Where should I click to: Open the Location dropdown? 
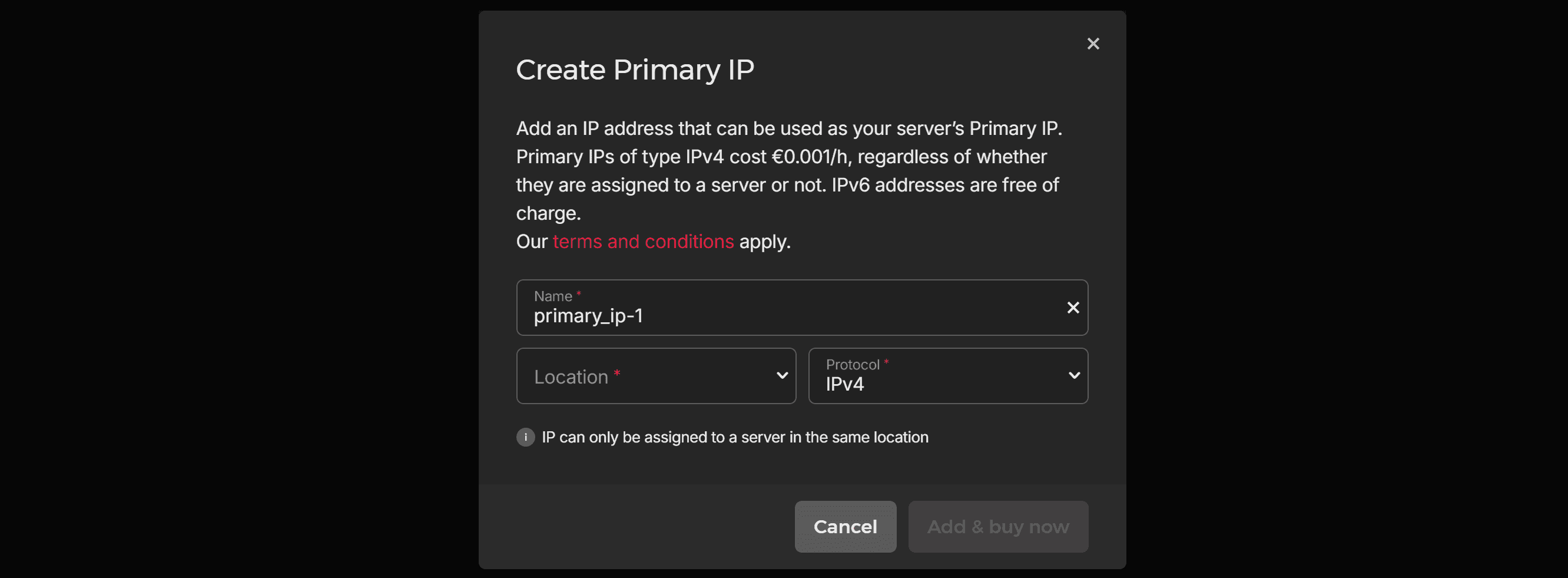656,376
